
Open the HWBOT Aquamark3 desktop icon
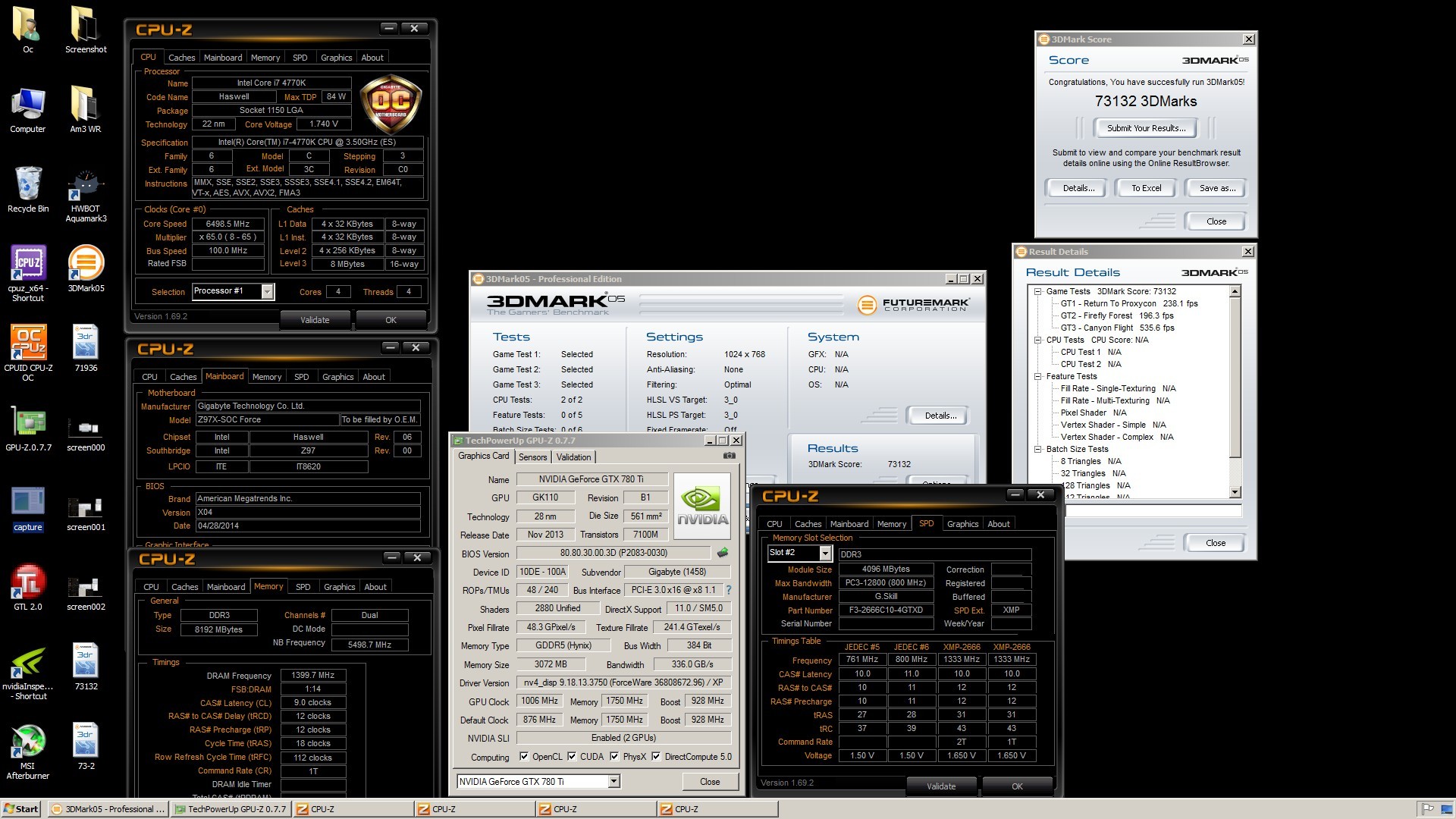86,185
